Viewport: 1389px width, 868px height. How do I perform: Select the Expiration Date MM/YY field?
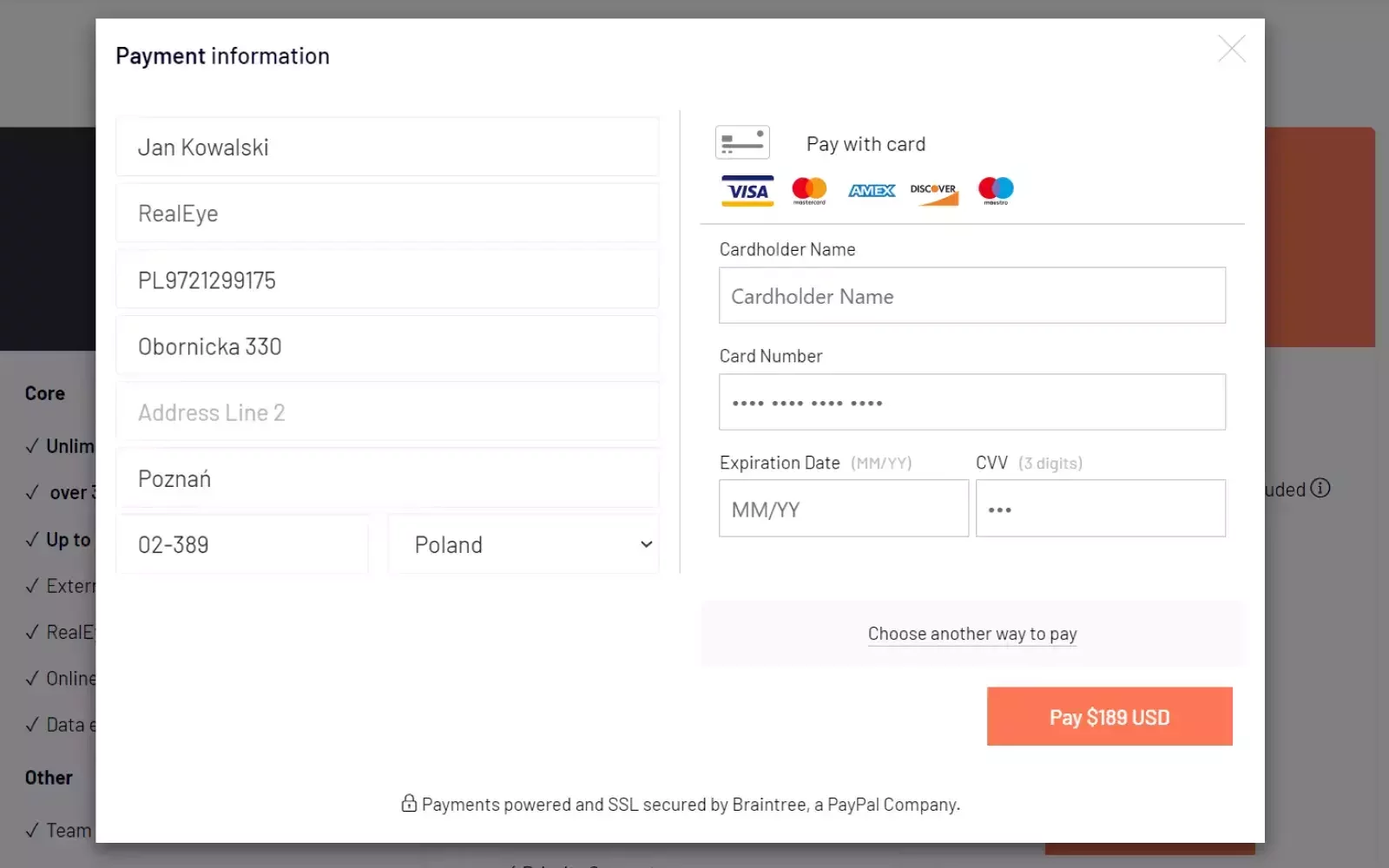843,510
